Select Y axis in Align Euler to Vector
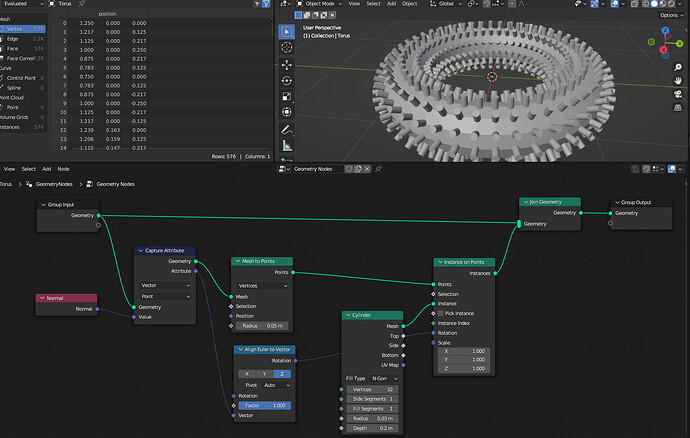690x438 pixels. coord(264,374)
